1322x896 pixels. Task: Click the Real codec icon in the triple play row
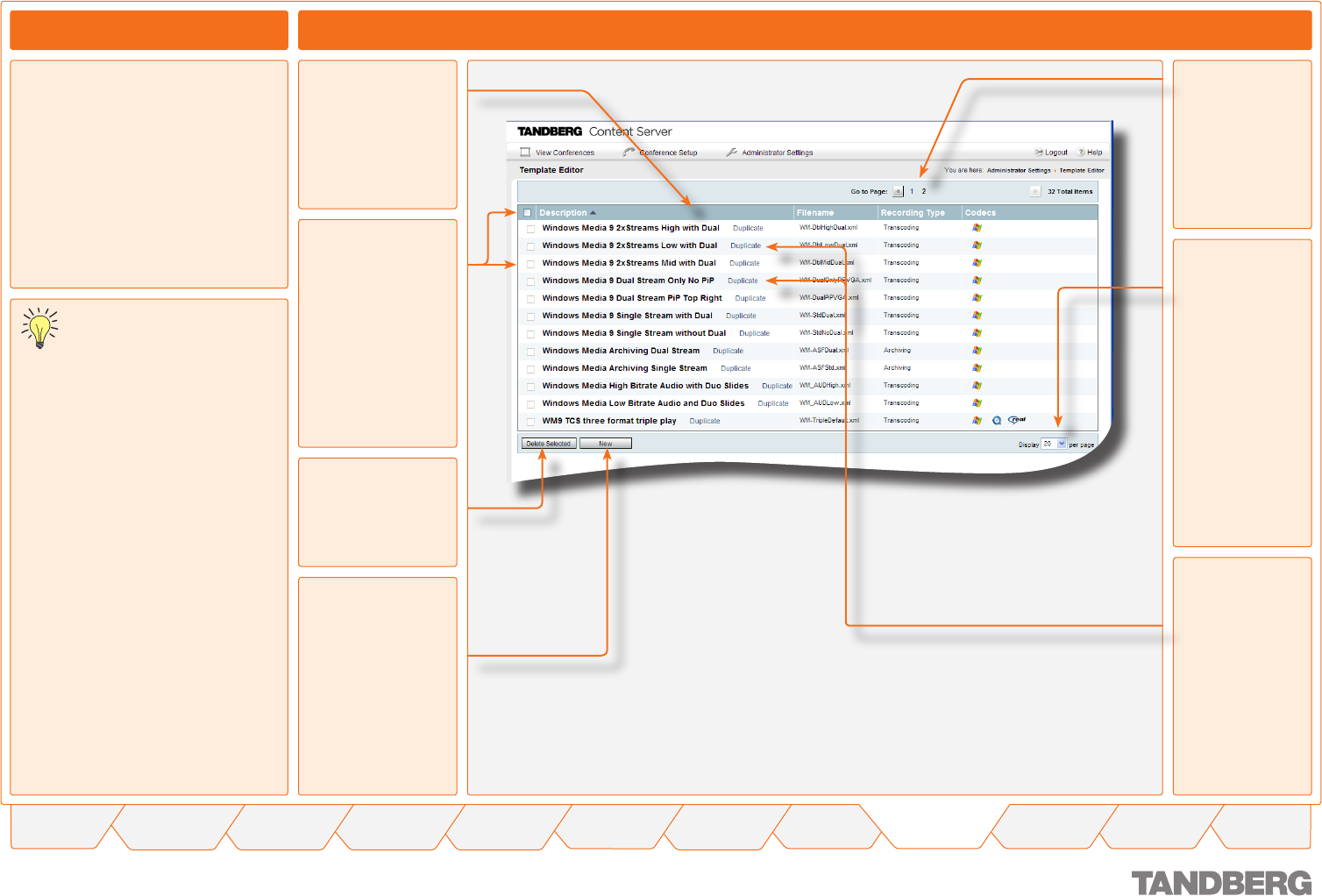[x=1017, y=420]
